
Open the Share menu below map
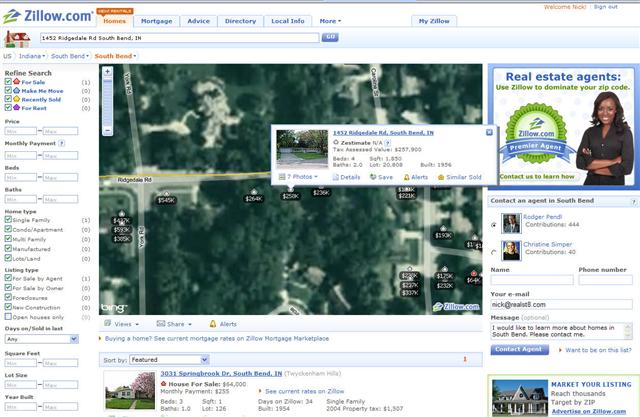174,324
